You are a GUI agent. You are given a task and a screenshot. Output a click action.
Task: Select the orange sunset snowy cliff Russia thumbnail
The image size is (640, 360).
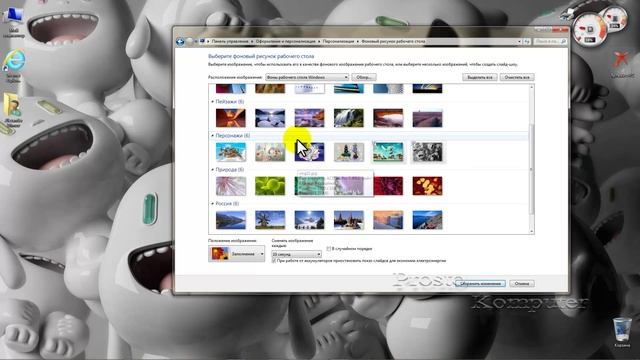click(388, 220)
